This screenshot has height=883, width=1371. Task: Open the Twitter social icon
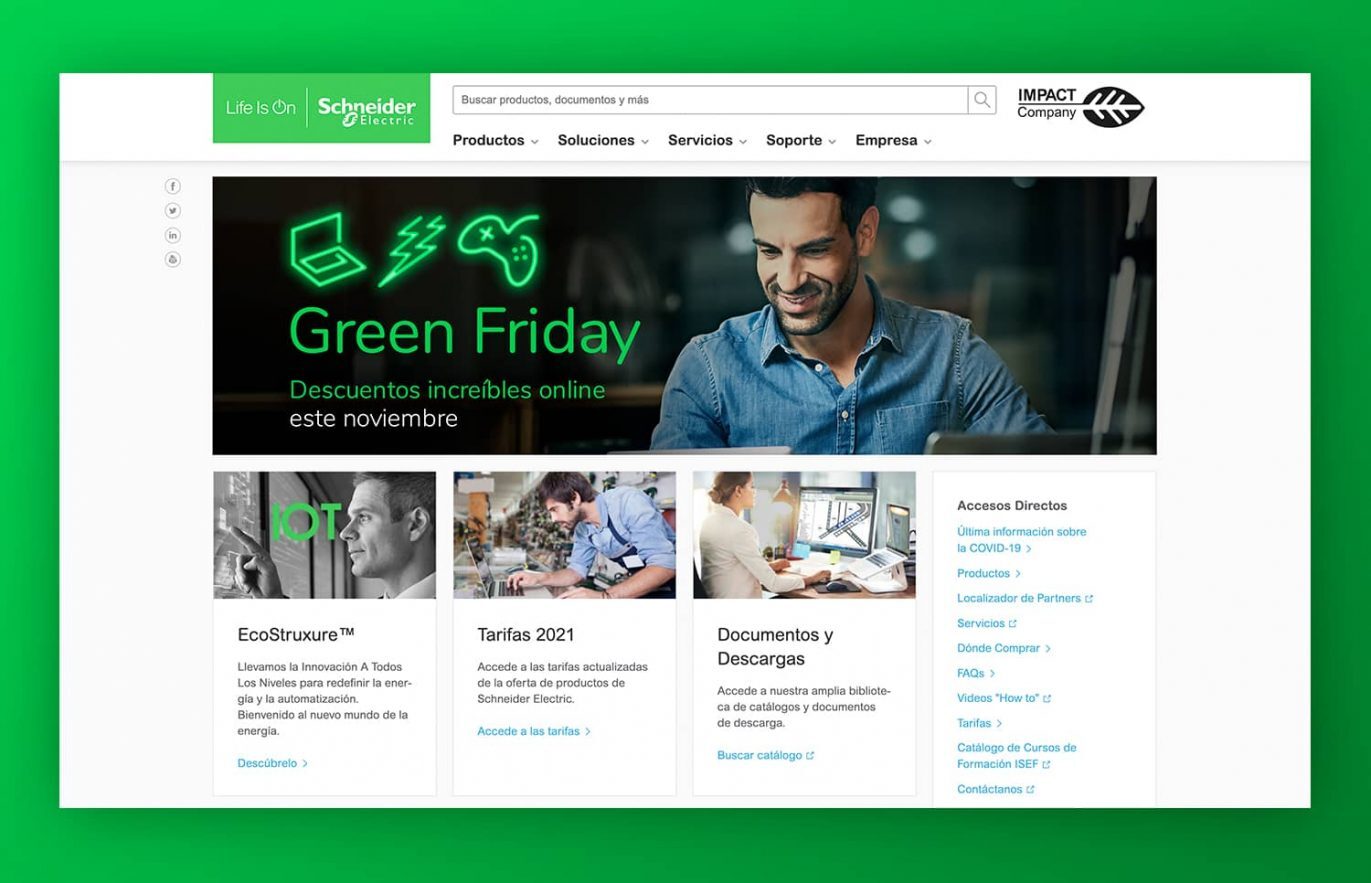(173, 211)
